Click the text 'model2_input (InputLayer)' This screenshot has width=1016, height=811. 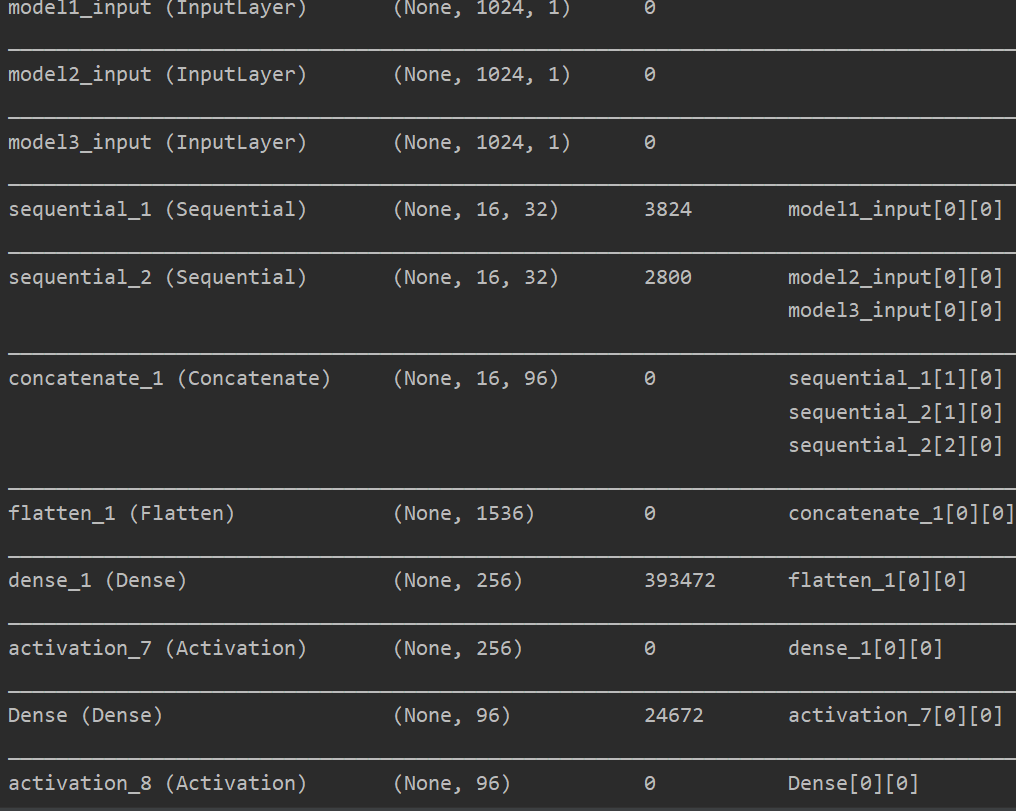tap(157, 74)
